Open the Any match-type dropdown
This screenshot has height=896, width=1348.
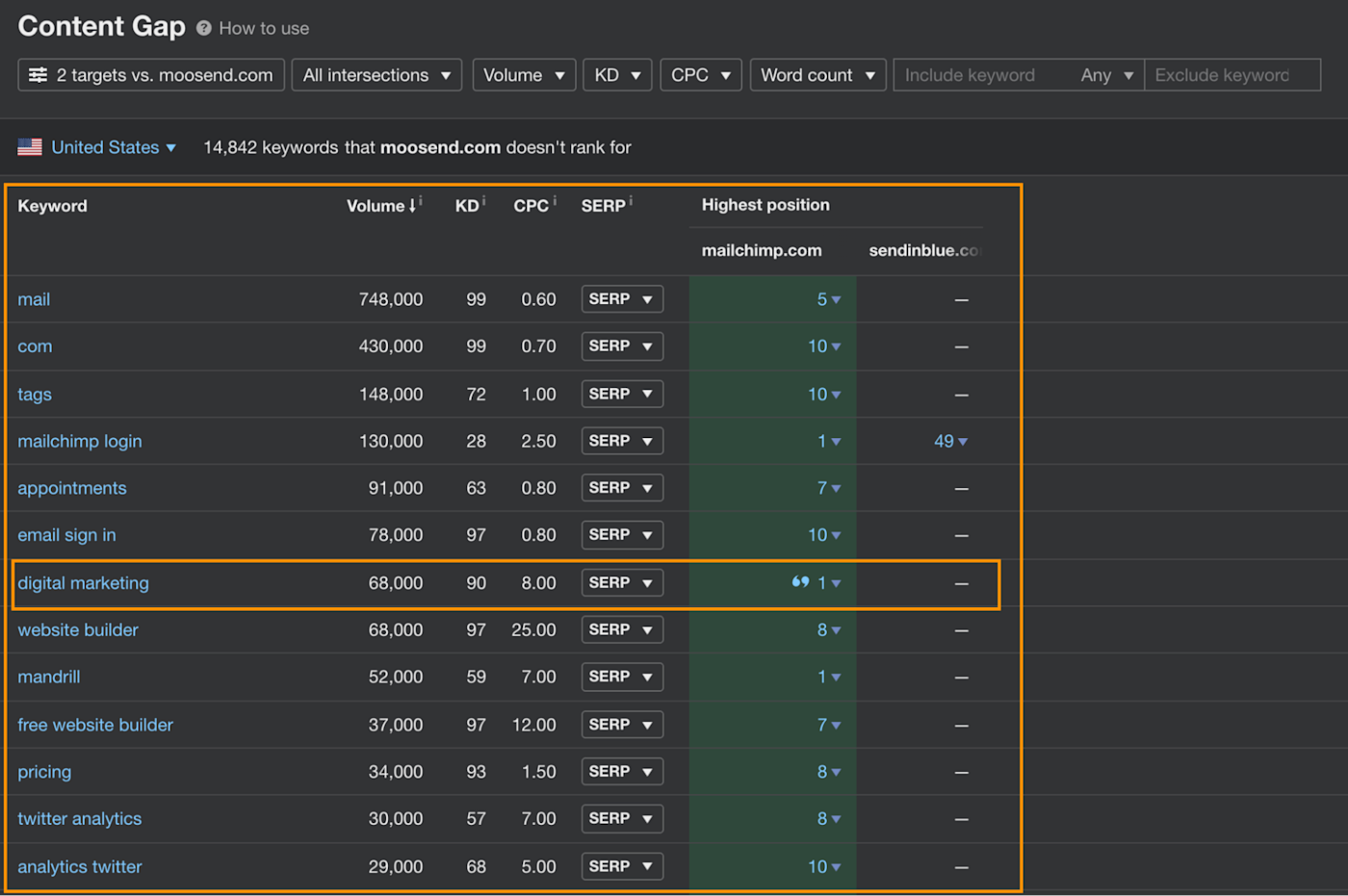click(1106, 75)
